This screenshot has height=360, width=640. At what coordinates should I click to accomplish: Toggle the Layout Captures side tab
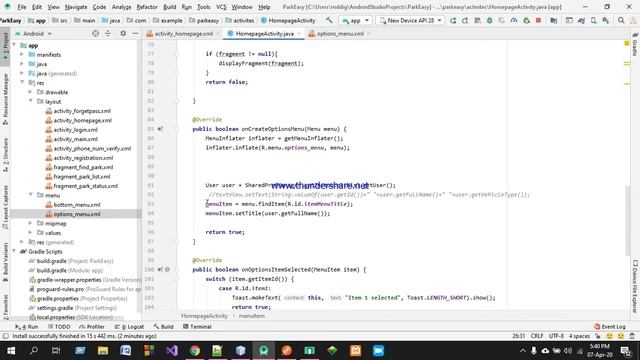tap(5, 207)
